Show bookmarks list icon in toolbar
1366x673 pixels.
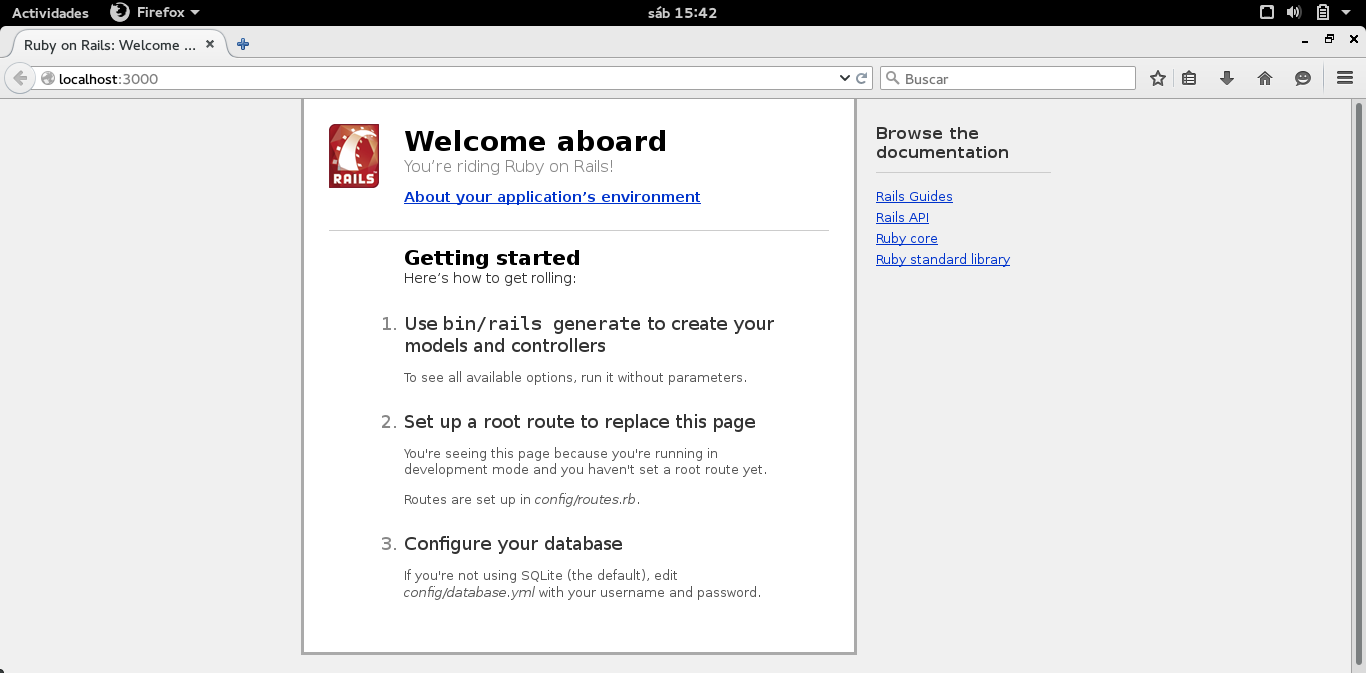1189,78
